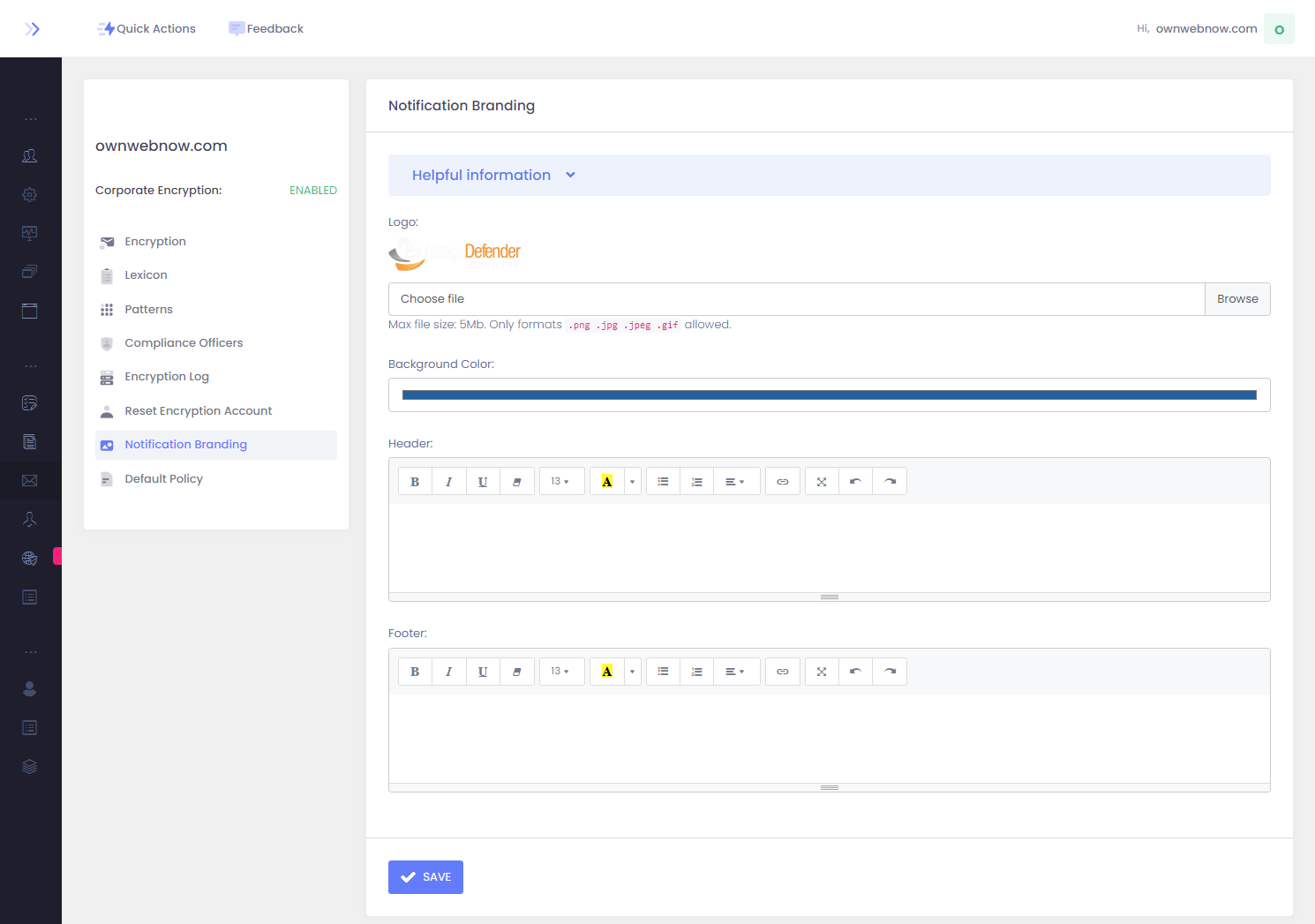Image resolution: width=1315 pixels, height=924 pixels.
Task: Click Redo in the Header editor toolbar
Action: tap(890, 482)
